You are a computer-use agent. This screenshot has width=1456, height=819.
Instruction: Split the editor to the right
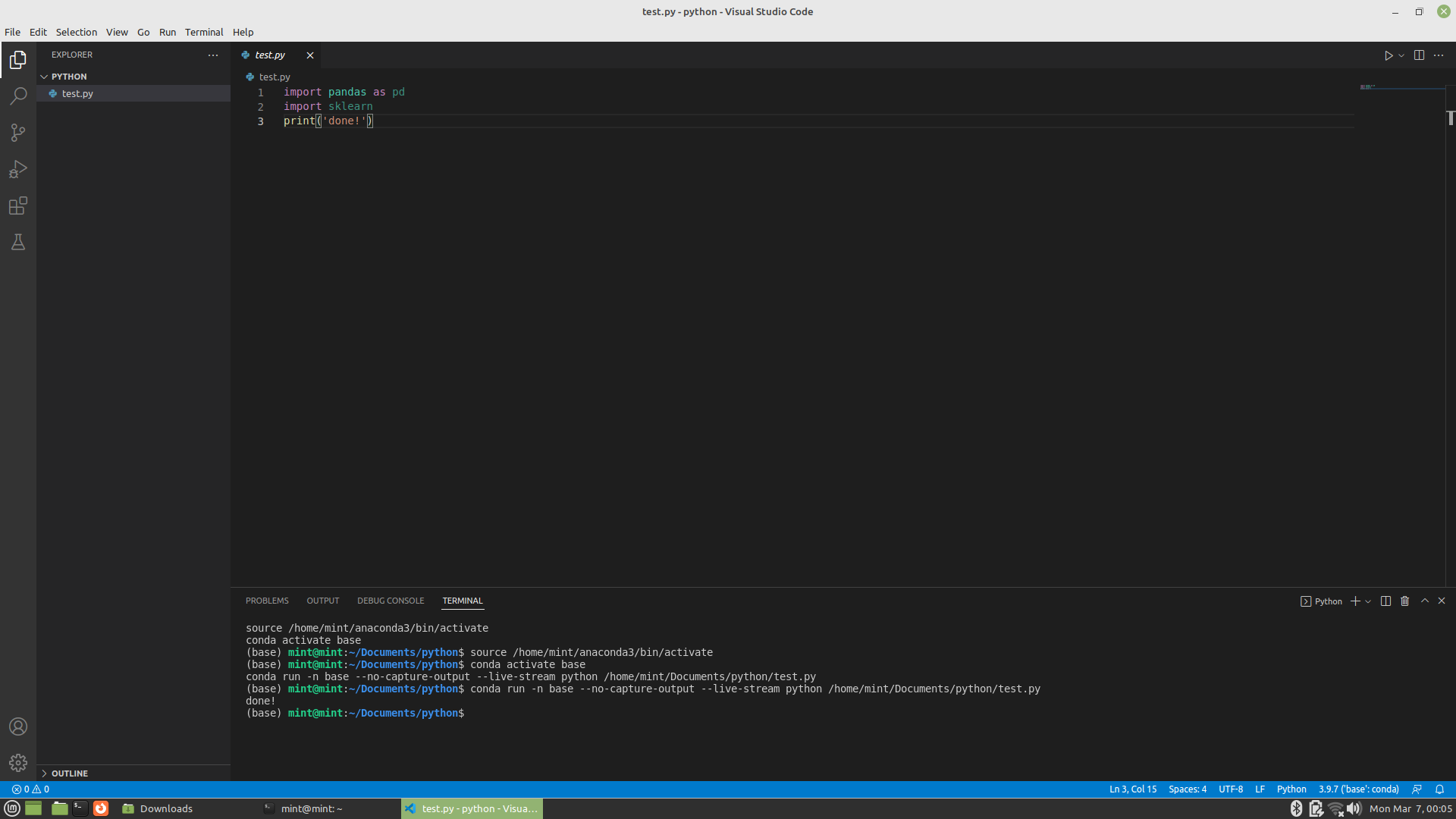coord(1419,55)
